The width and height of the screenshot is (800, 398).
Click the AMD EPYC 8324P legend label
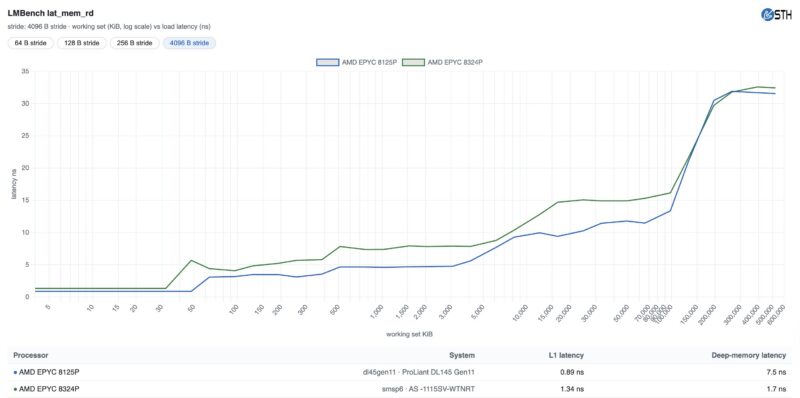point(455,62)
